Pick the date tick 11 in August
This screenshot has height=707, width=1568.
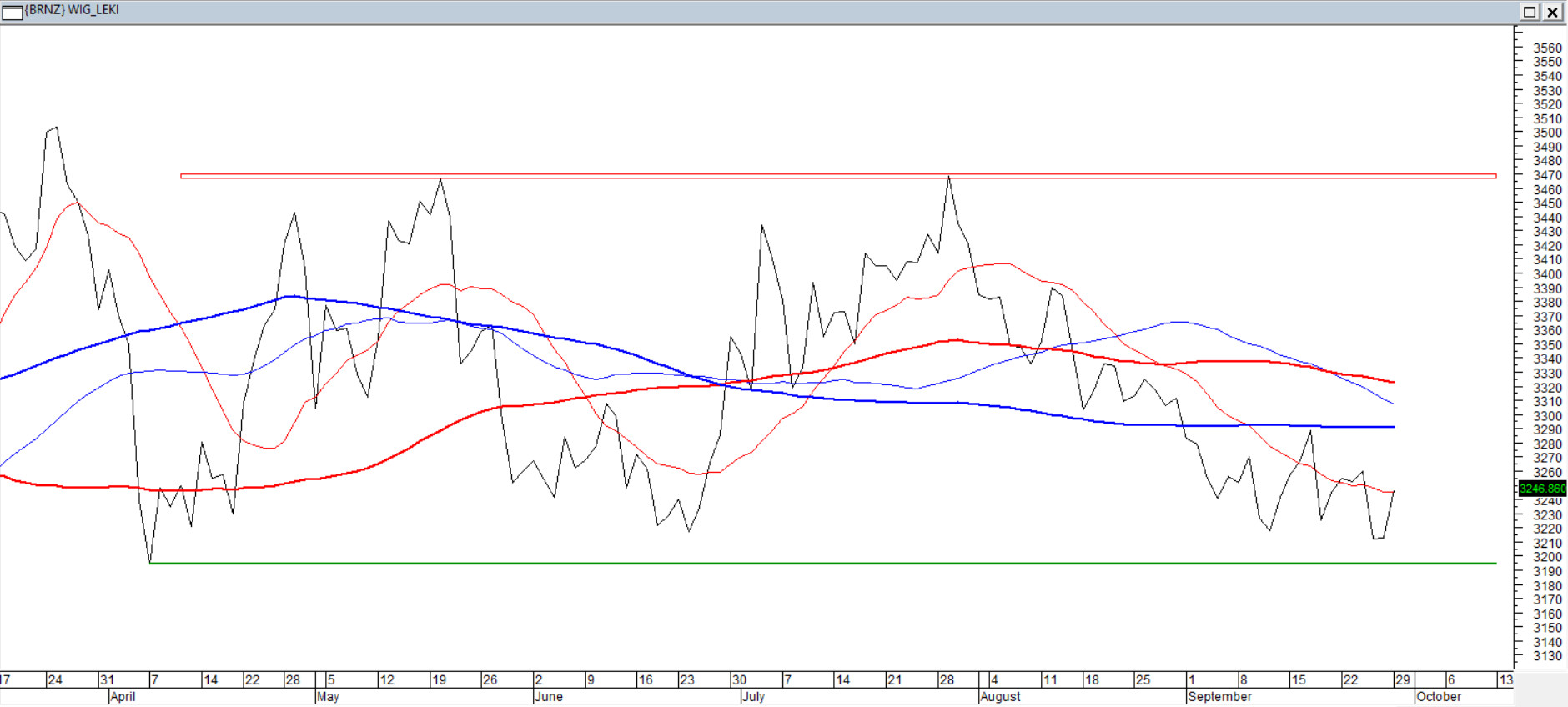coord(1050,680)
